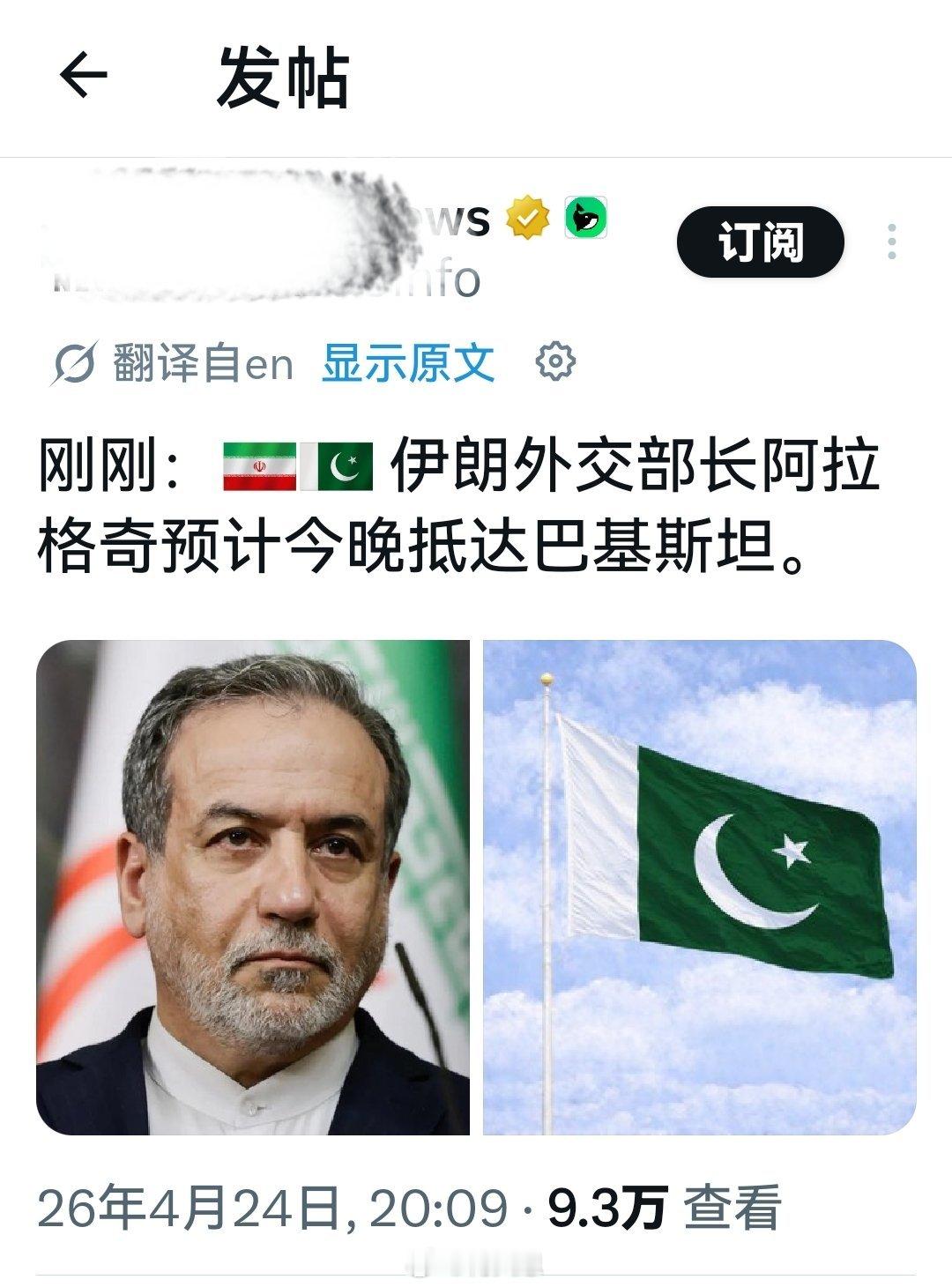Click the green affiliate badge icon
The width and height of the screenshot is (952, 1287).
click(585, 218)
